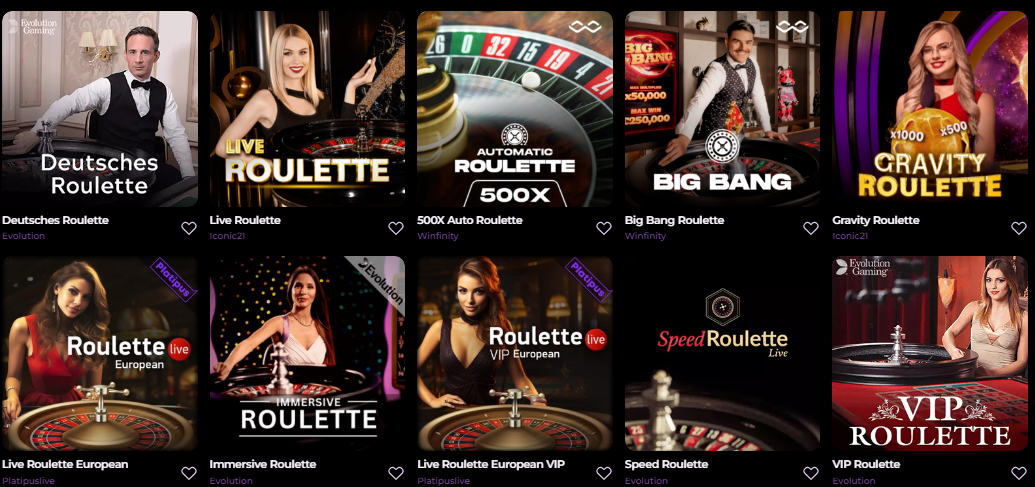Image resolution: width=1035 pixels, height=487 pixels.
Task: Select the Speed Roulette title link
Action: click(667, 465)
